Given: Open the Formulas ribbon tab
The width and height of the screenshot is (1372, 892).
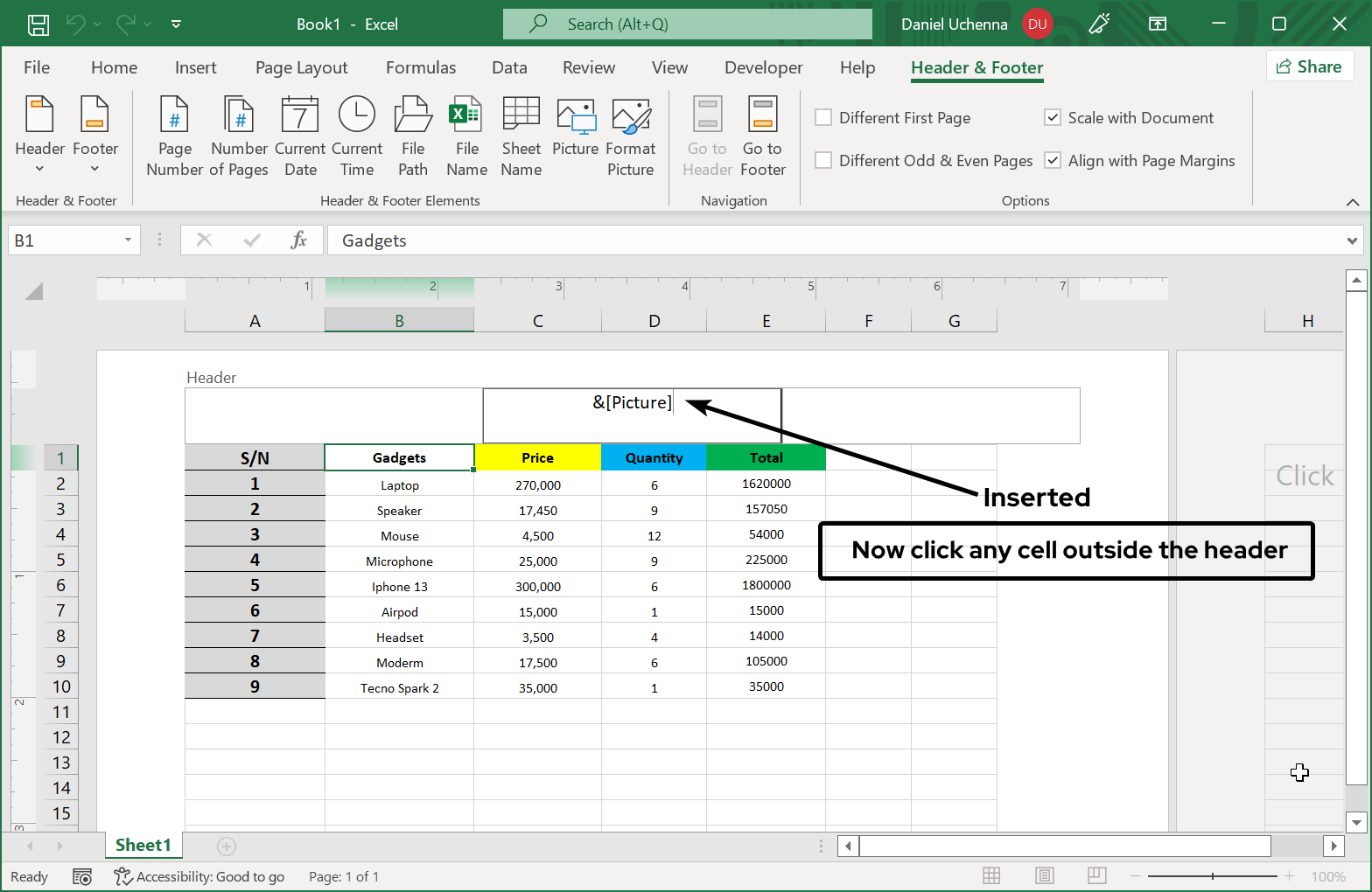Looking at the screenshot, I should 421,68.
